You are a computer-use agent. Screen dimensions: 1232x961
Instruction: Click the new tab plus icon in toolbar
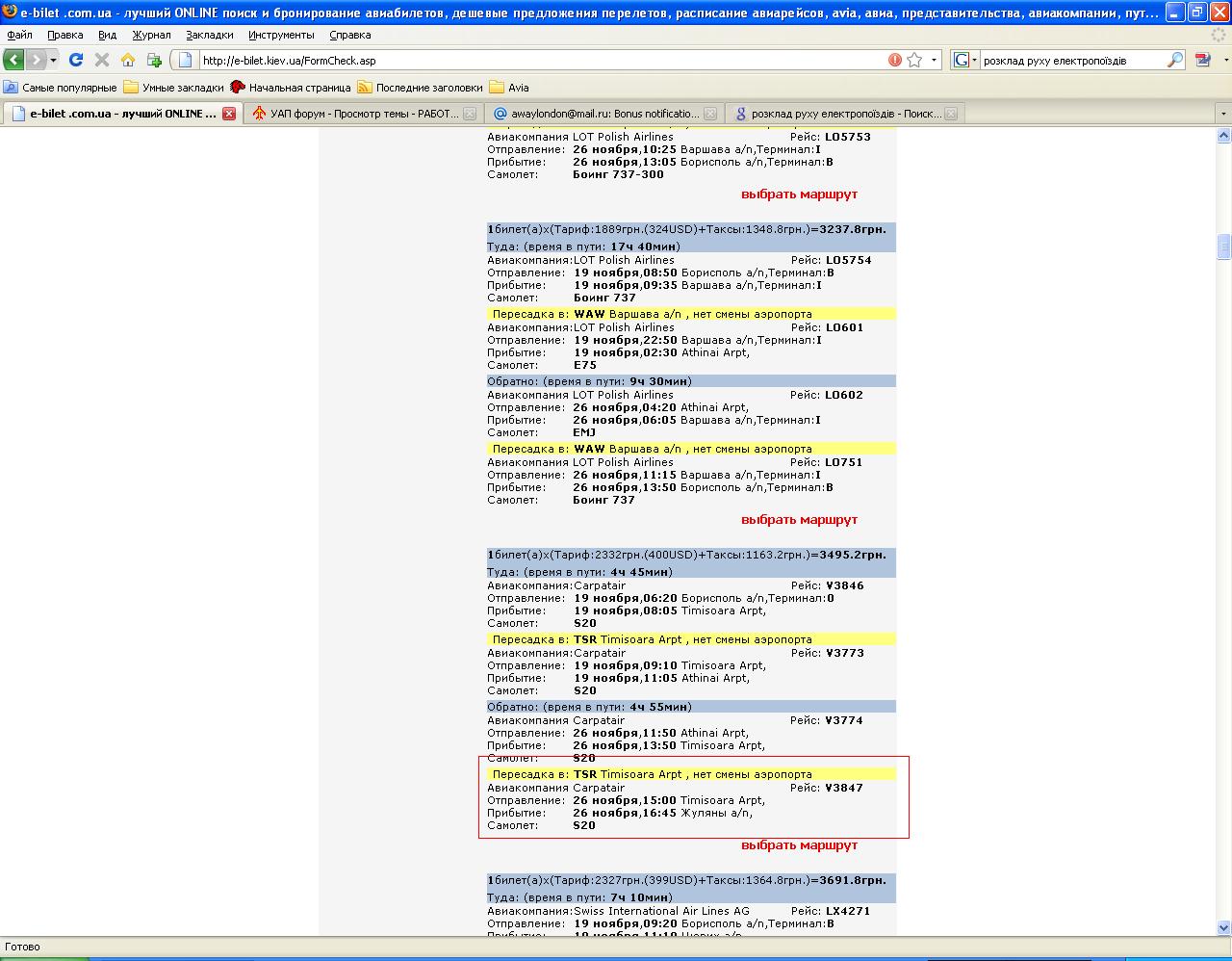click(x=154, y=60)
